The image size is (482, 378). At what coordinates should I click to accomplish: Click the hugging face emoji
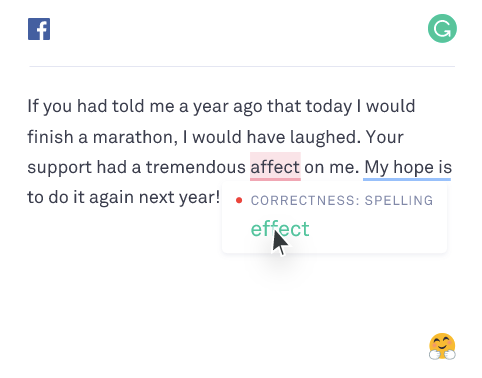point(442,346)
